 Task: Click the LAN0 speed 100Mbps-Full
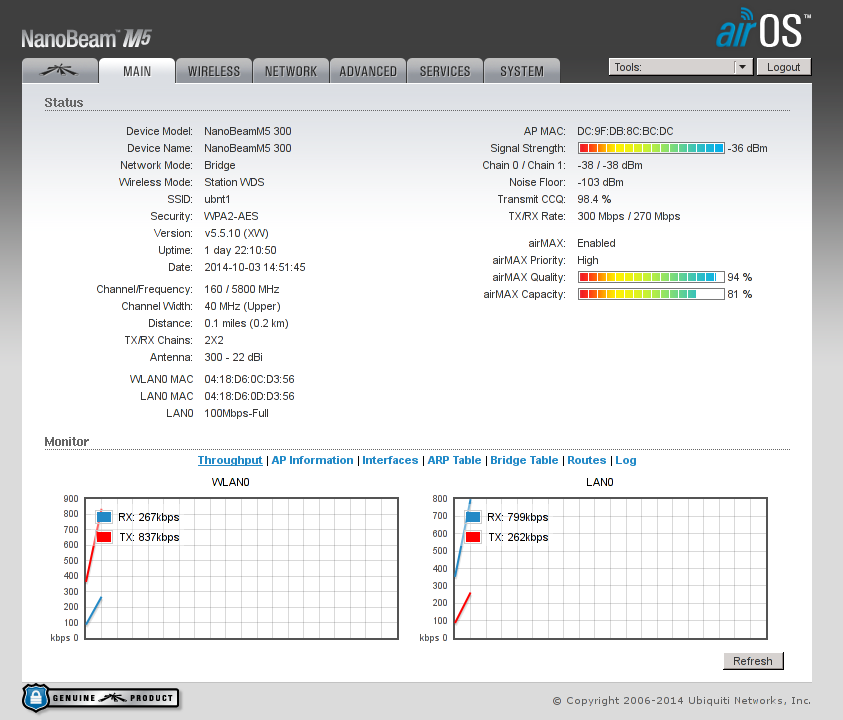coord(237,414)
